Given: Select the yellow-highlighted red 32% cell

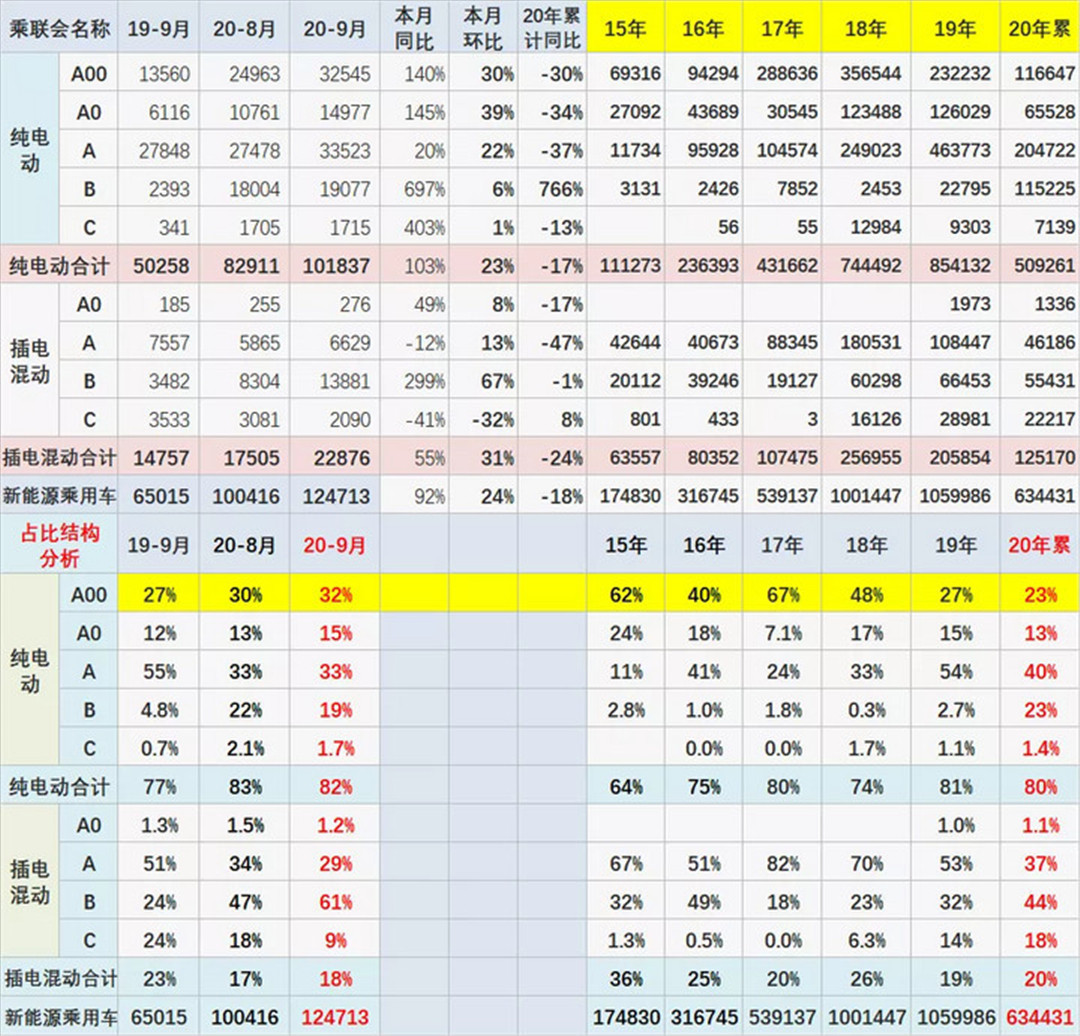Looking at the screenshot, I should [336, 595].
